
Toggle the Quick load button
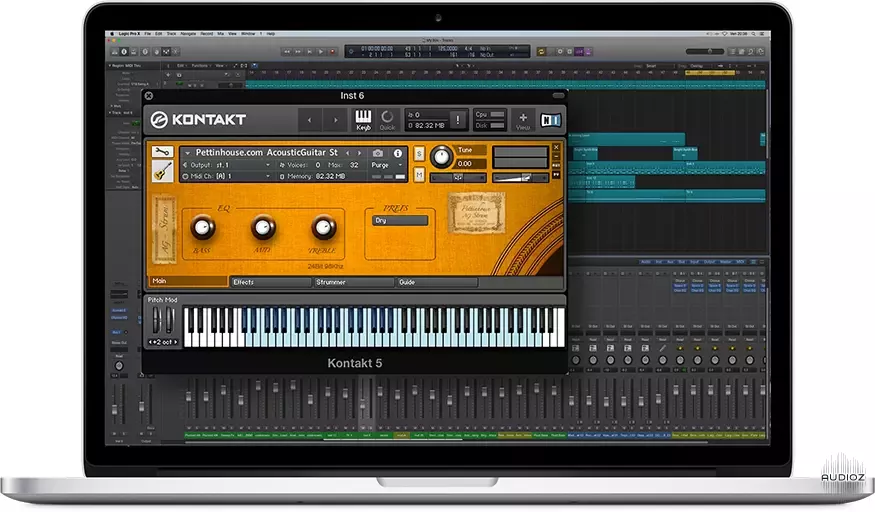[387, 120]
